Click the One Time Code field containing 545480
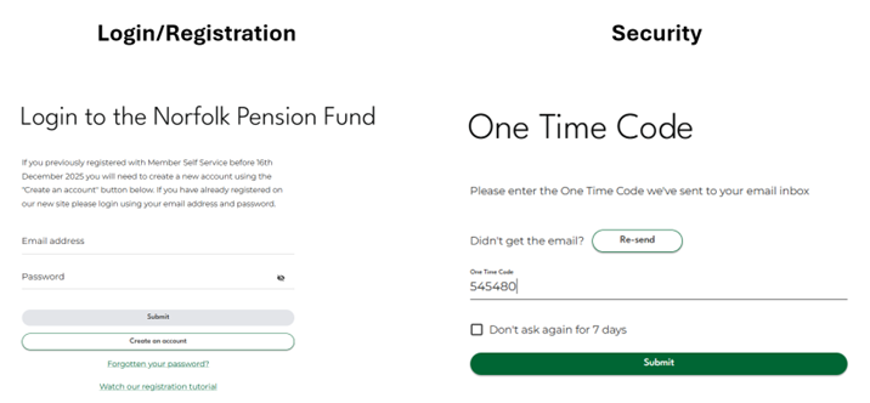Image resolution: width=870 pixels, height=403 pixels. (x=657, y=287)
